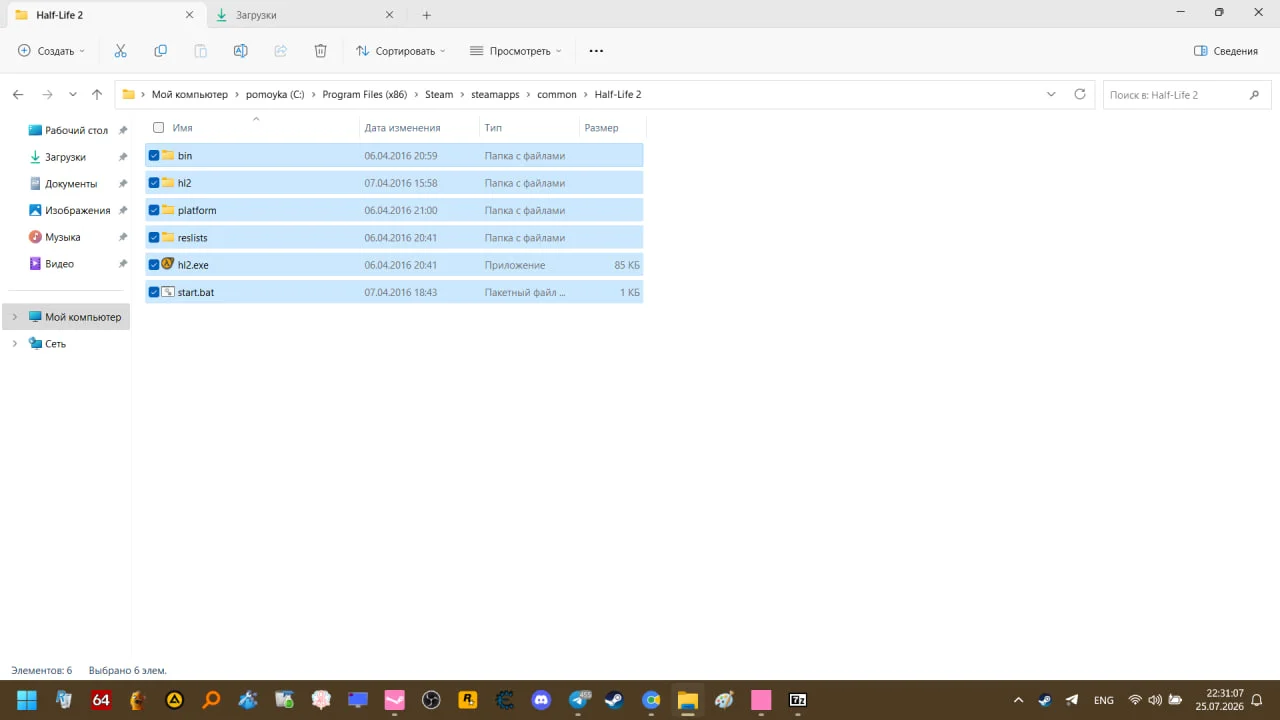Add a new Explorer tab
The height and width of the screenshot is (720, 1280).
pos(427,15)
